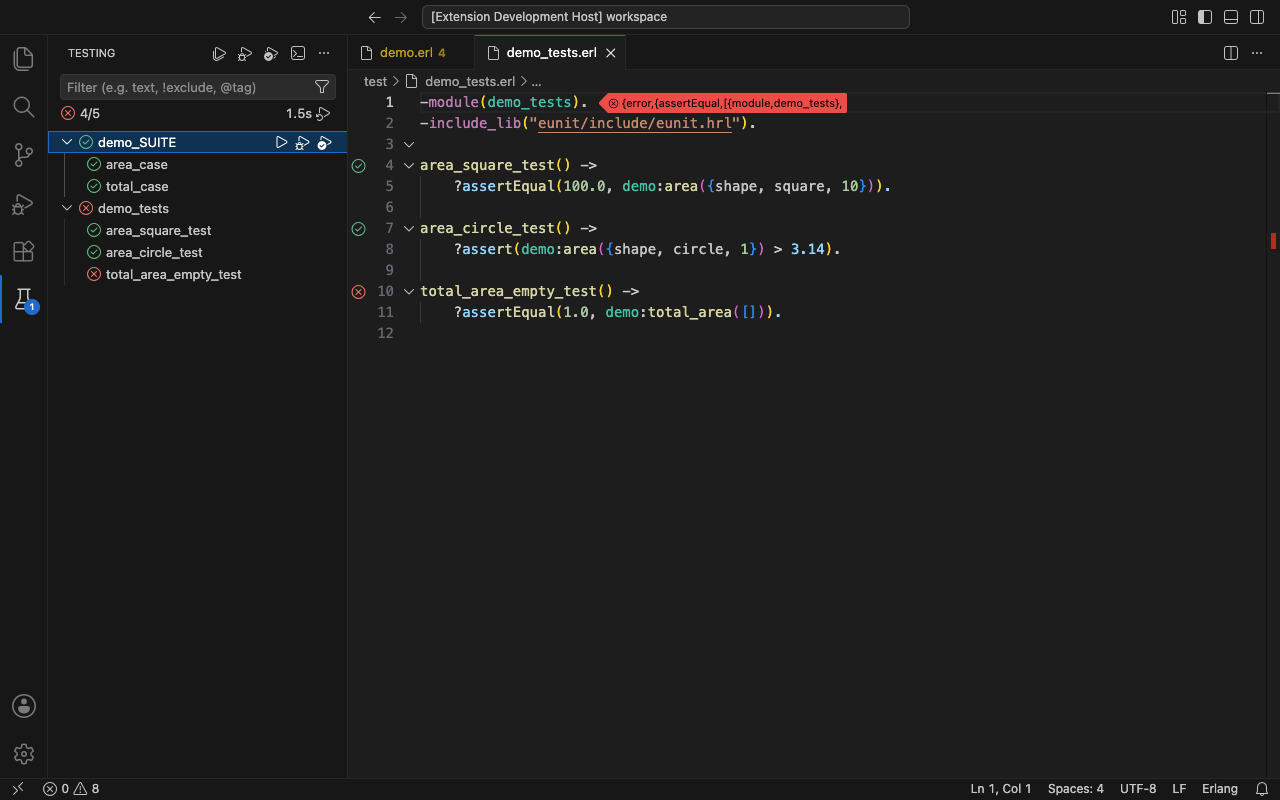The image size is (1280, 800).
Task: Run all tests from Testing header
Action: pyautogui.click(x=219, y=54)
